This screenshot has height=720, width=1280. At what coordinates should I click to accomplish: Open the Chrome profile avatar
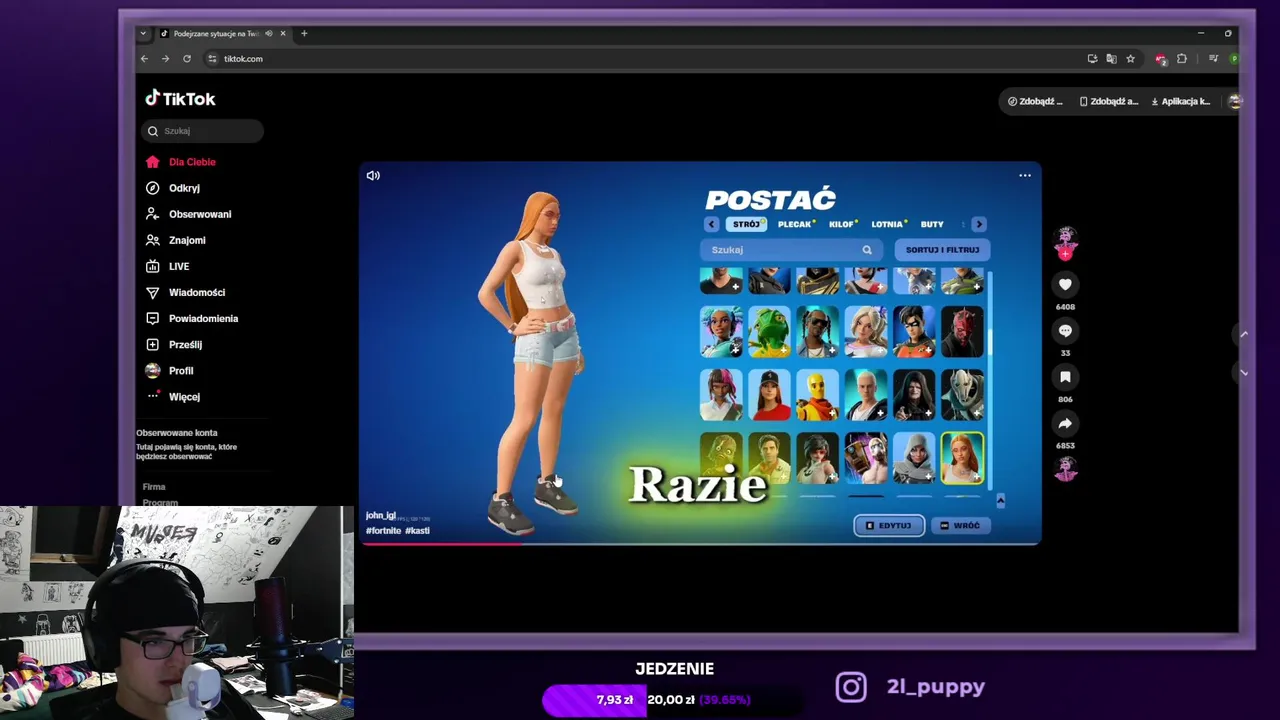click(1234, 59)
